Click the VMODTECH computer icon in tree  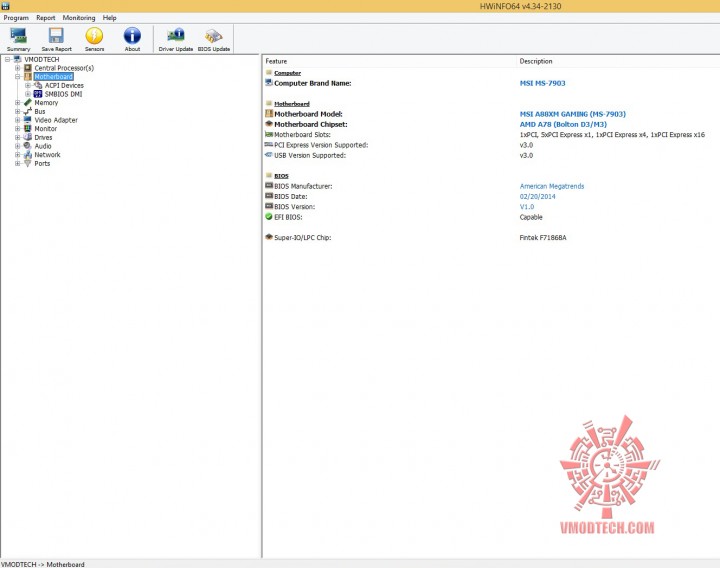[17, 59]
